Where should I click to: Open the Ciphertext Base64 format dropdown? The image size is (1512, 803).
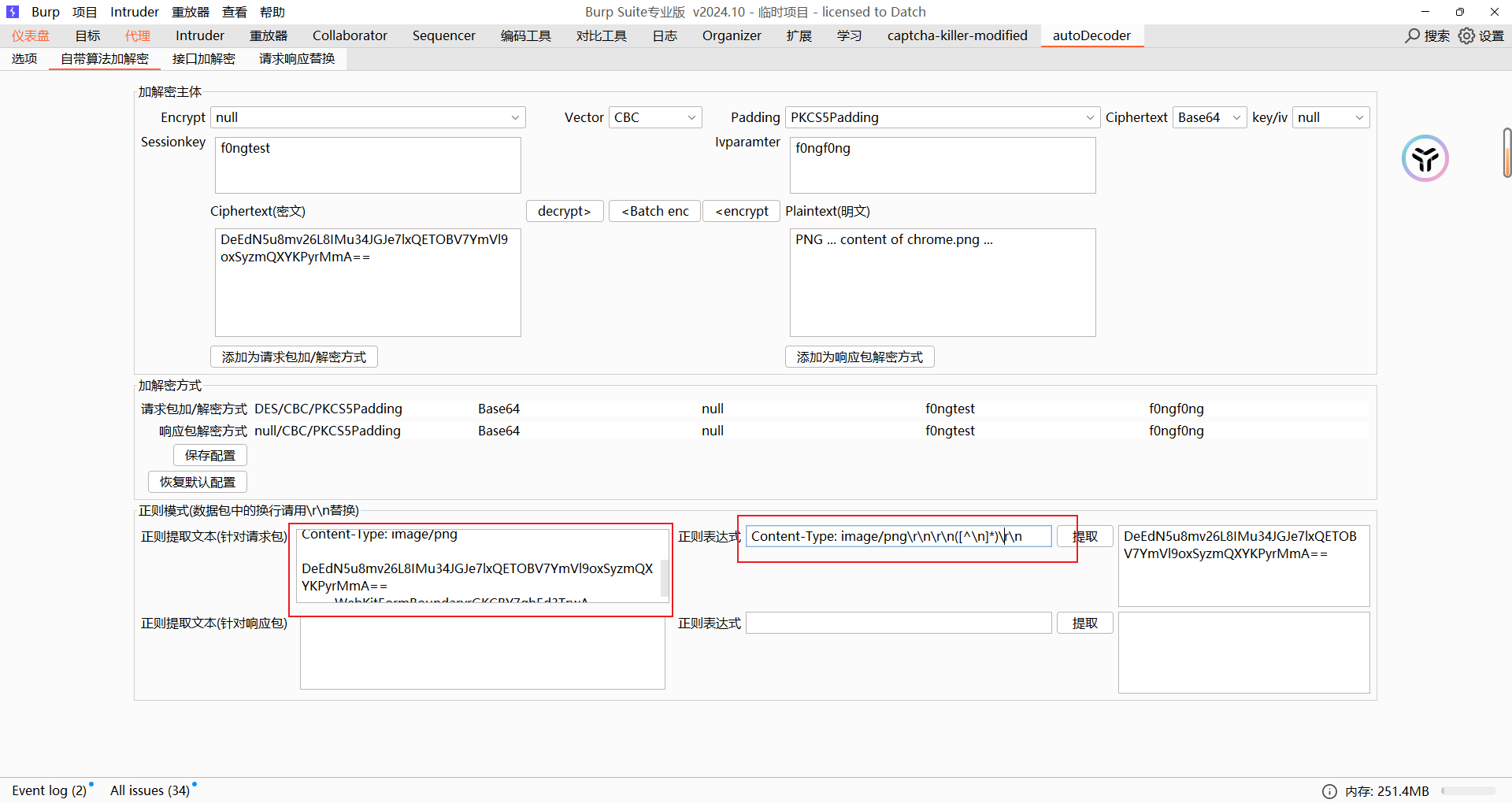pos(1210,117)
